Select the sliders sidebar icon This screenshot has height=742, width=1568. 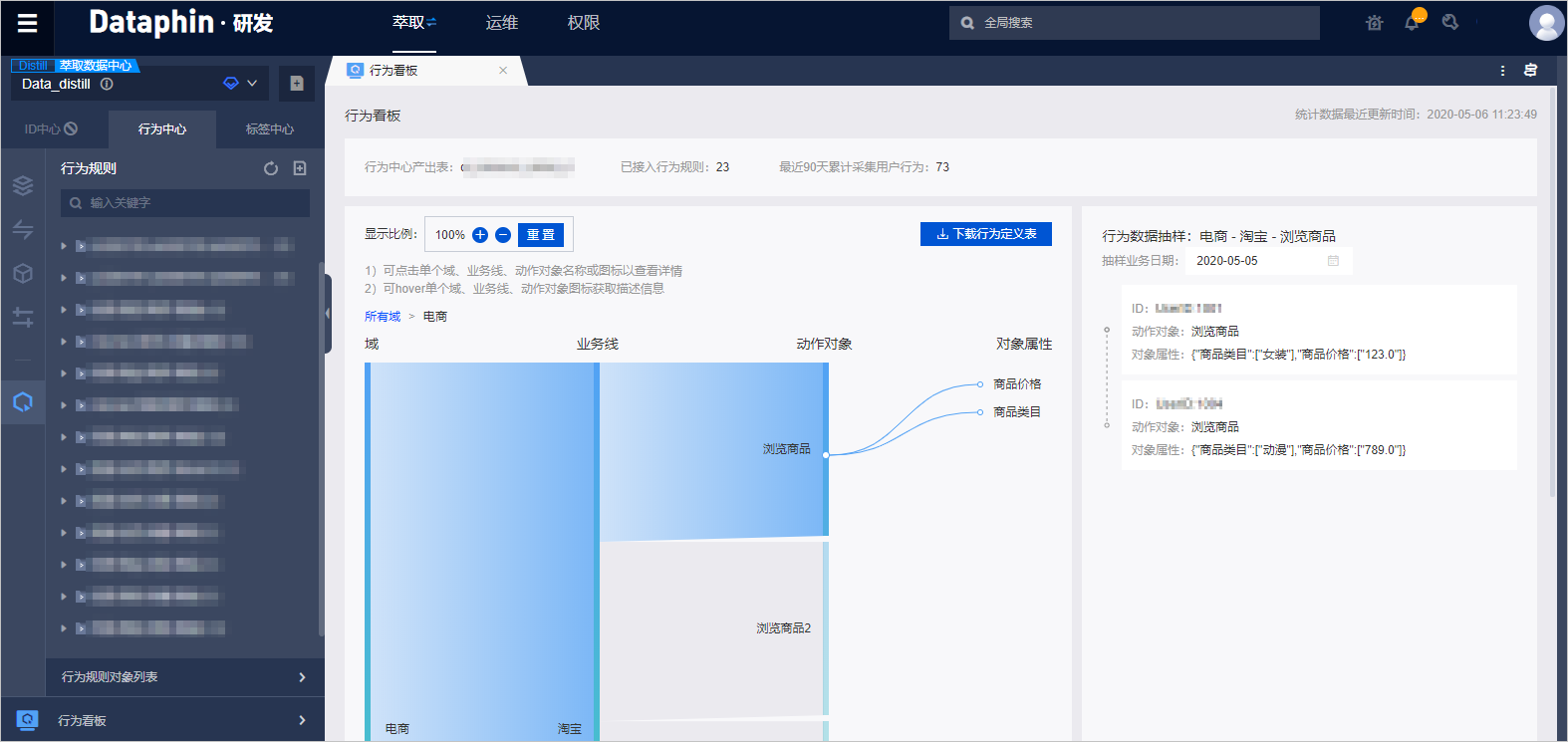tap(23, 317)
